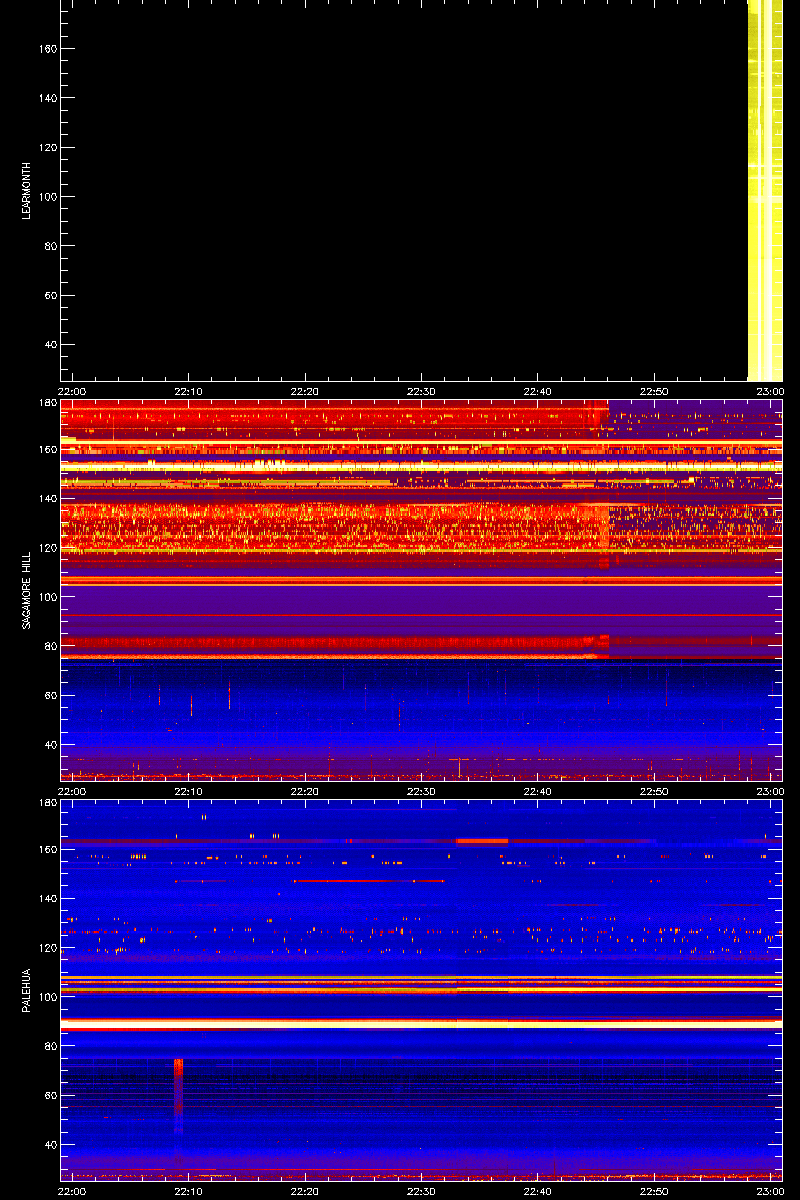The height and width of the screenshot is (1200, 800).
Task: Click the 100 frequency tick of Learmonth
Action: 48,197
